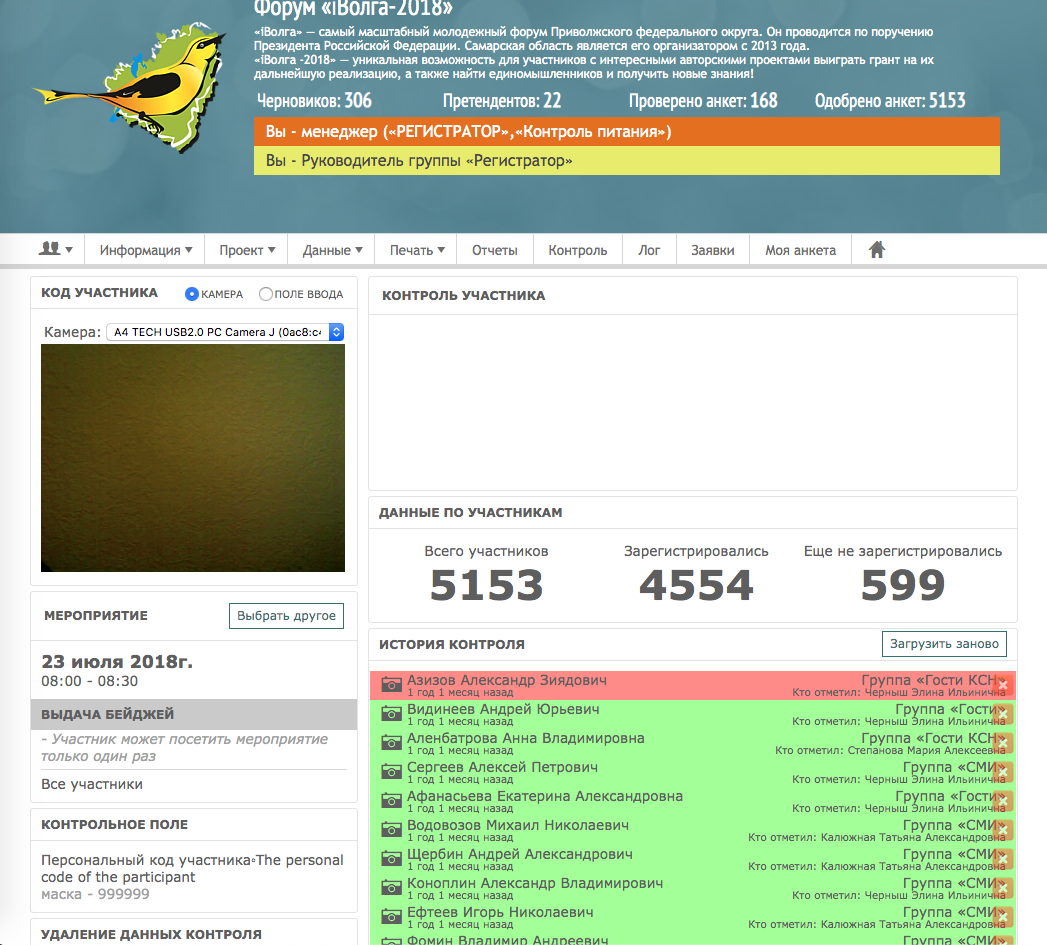Select the КАМЕРА radio option
Screen dimensions: 1047x945
(x=192, y=294)
